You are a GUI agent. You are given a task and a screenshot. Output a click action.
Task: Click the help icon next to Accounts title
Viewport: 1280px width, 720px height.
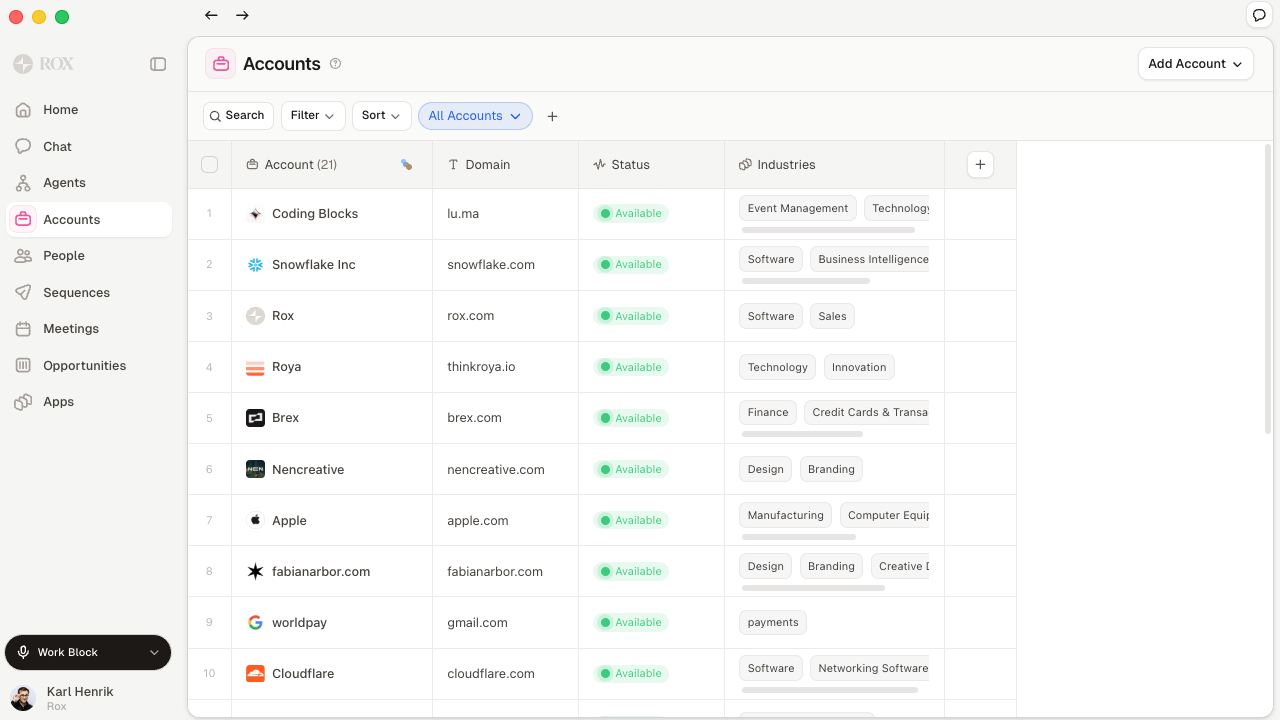click(335, 64)
